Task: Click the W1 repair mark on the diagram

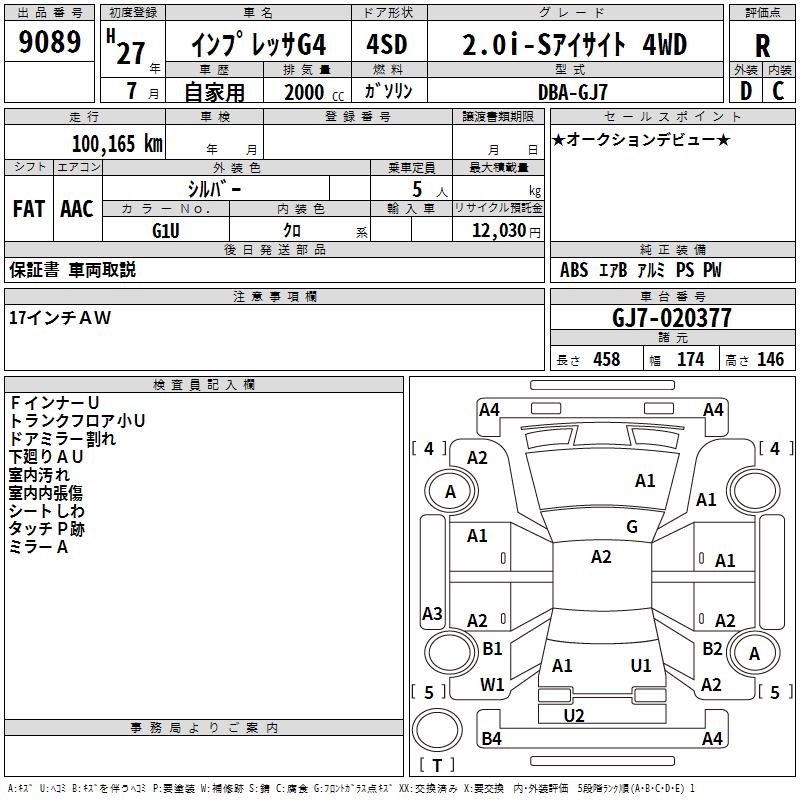Action: (492, 685)
